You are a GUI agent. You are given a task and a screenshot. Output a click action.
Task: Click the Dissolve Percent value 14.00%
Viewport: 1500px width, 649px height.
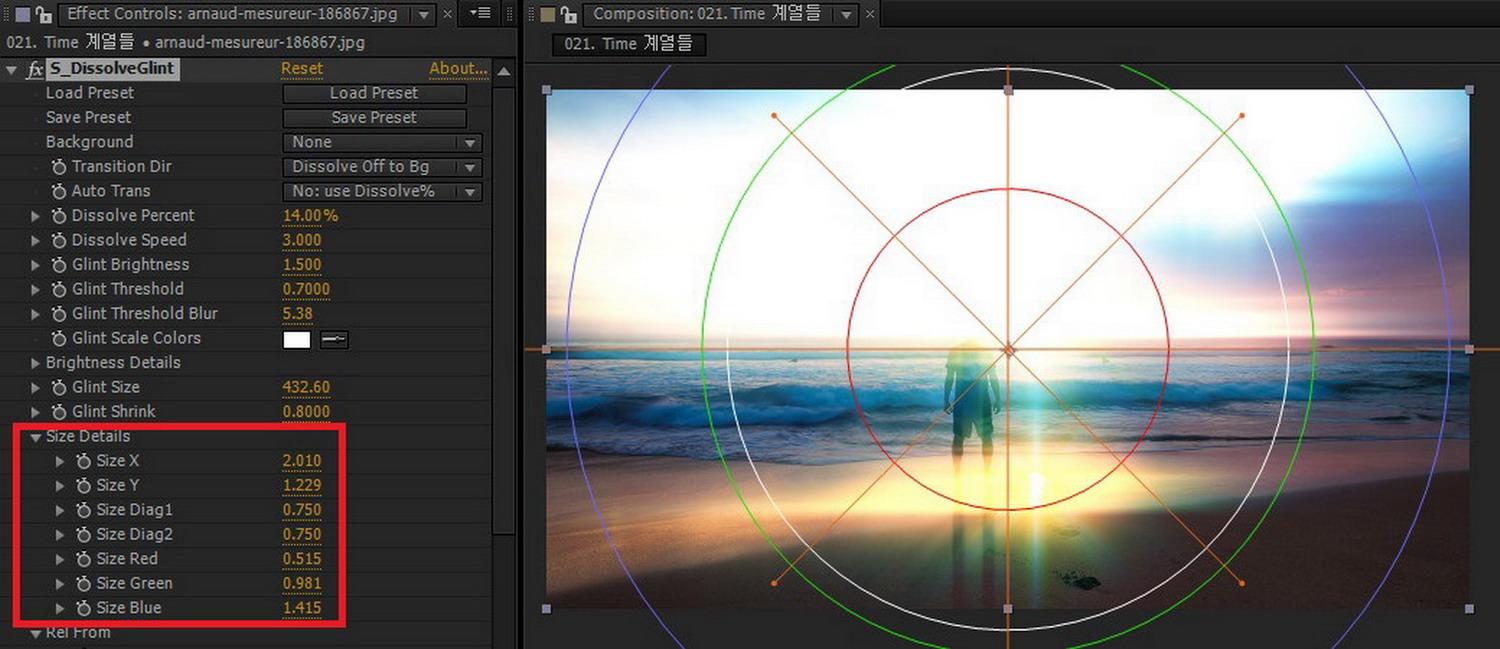click(x=310, y=216)
